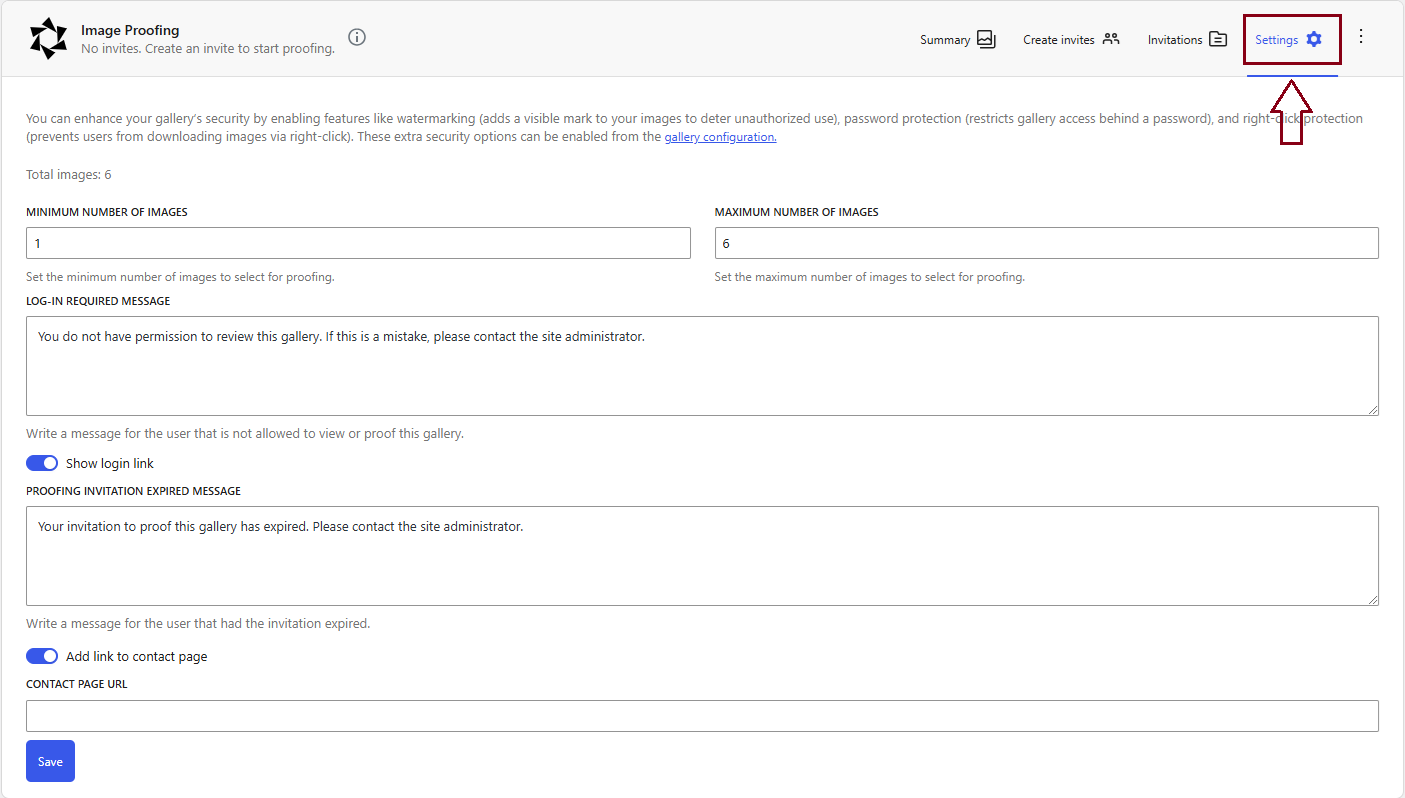
Task: Follow the gallery configuration link
Action: click(720, 137)
